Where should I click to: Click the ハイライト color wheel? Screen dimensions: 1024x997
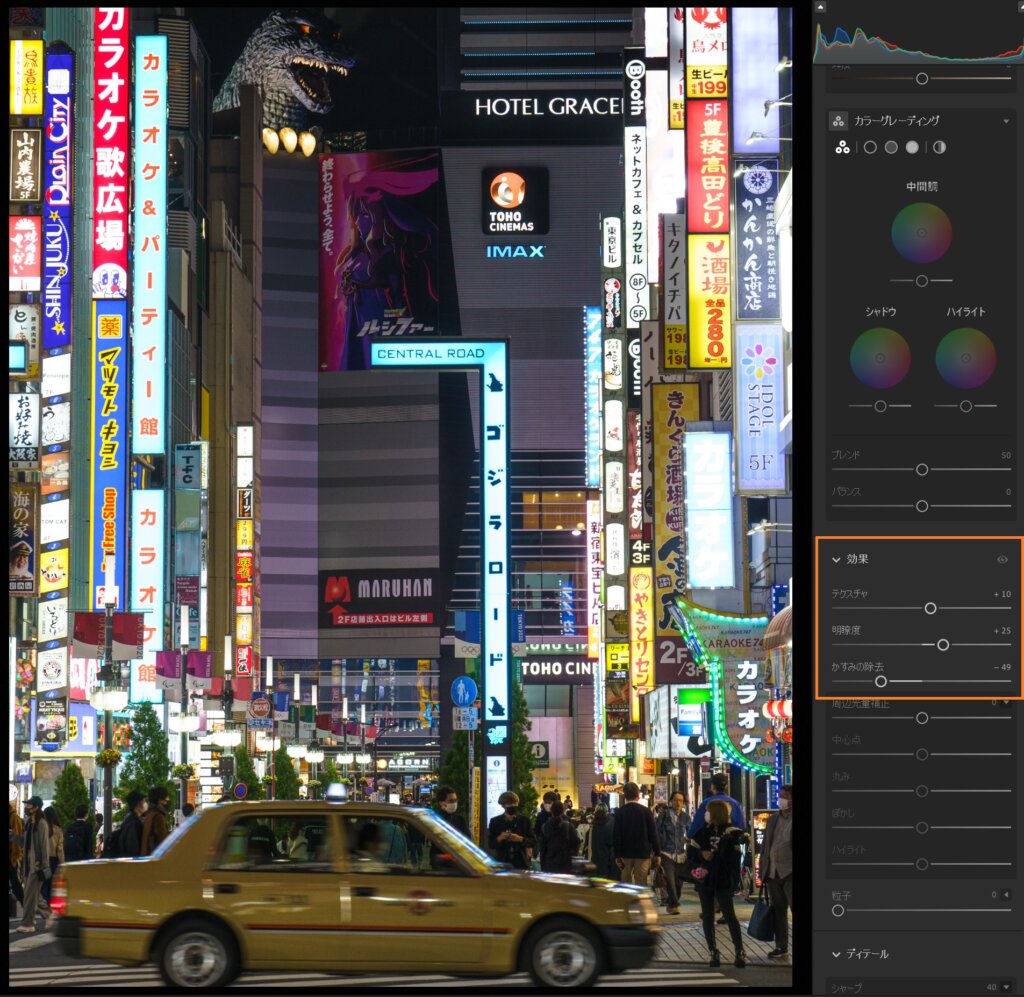[965, 358]
